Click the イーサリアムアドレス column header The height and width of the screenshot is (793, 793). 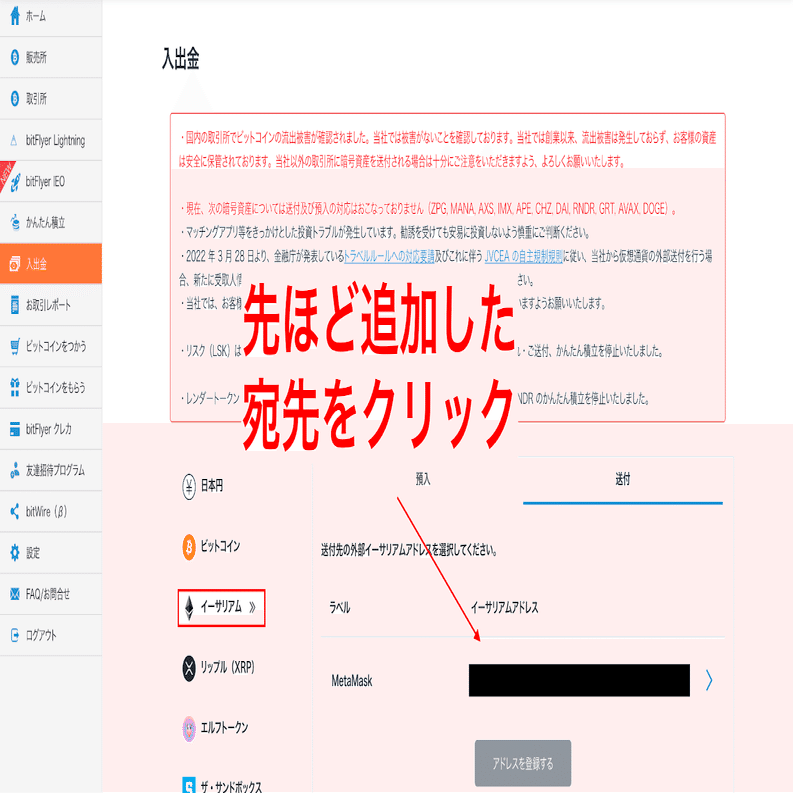(504, 607)
